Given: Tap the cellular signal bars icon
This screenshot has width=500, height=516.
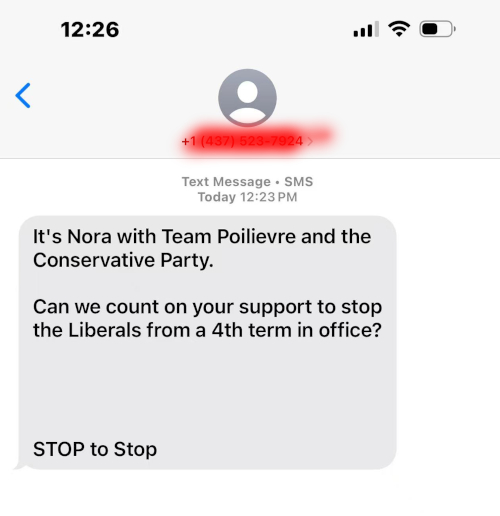Looking at the screenshot, I should (366, 29).
